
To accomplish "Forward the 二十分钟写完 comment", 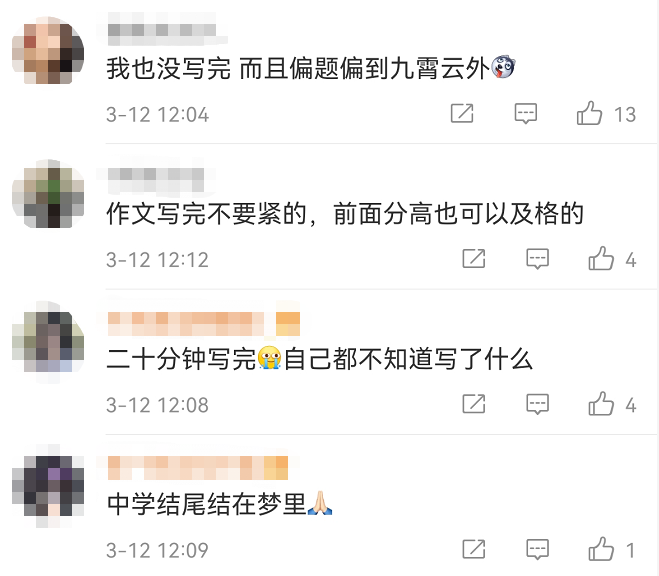I will coord(474,404).
